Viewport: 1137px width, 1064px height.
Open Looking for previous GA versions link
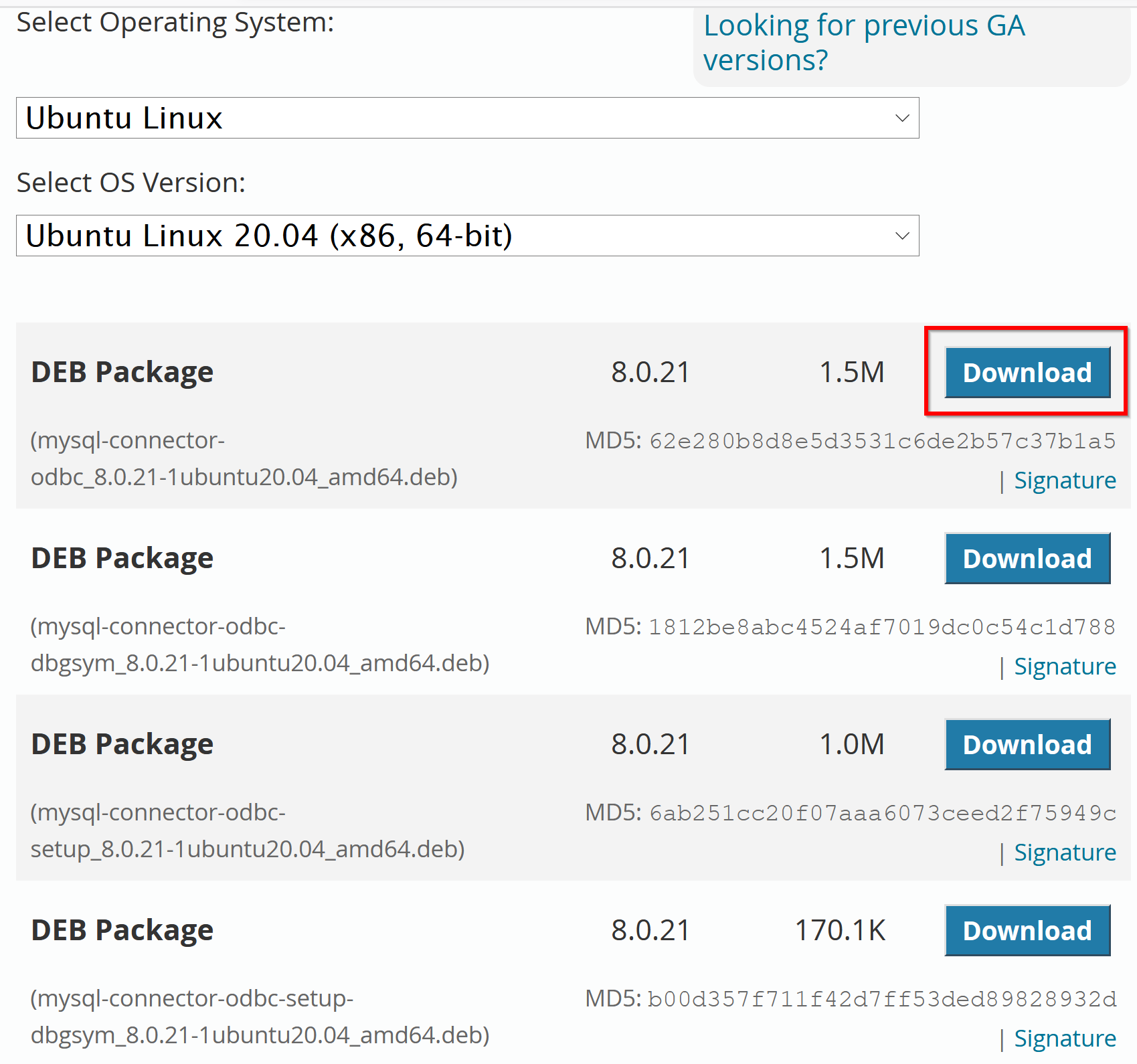coord(864,43)
